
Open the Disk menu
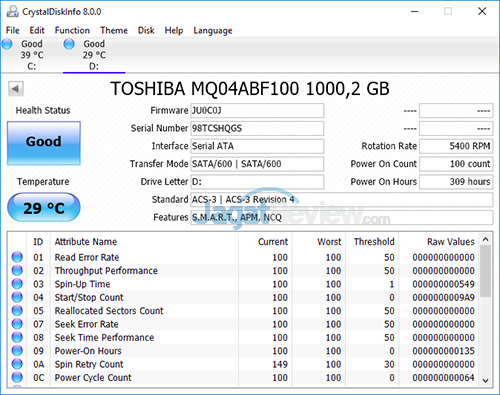pos(146,30)
